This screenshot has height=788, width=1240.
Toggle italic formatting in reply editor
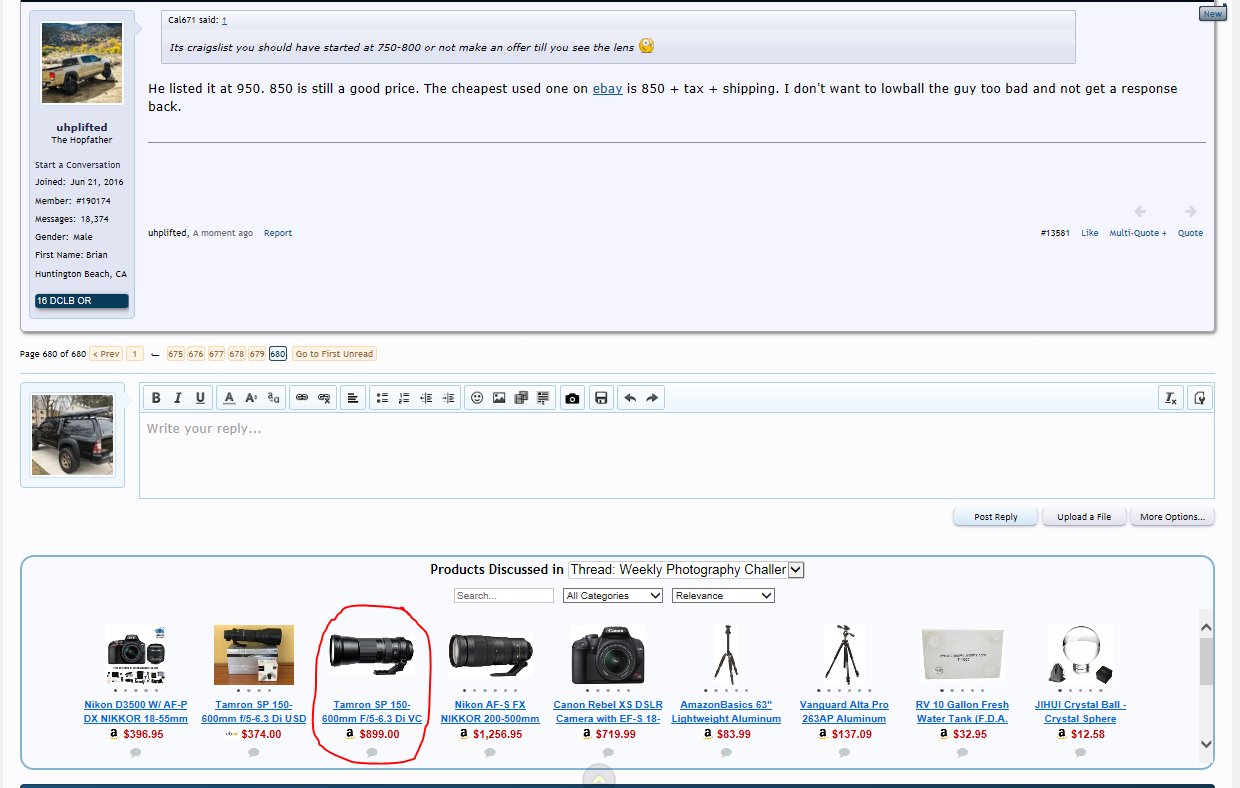click(178, 398)
